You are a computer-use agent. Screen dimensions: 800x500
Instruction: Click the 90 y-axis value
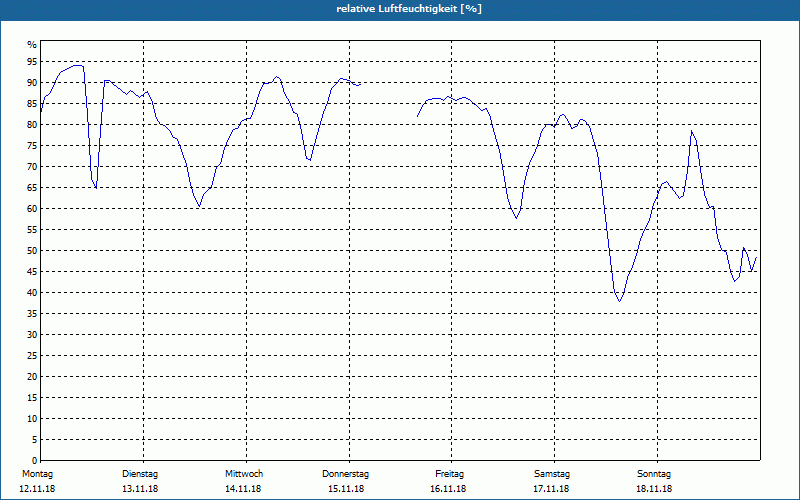pyautogui.click(x=32, y=83)
